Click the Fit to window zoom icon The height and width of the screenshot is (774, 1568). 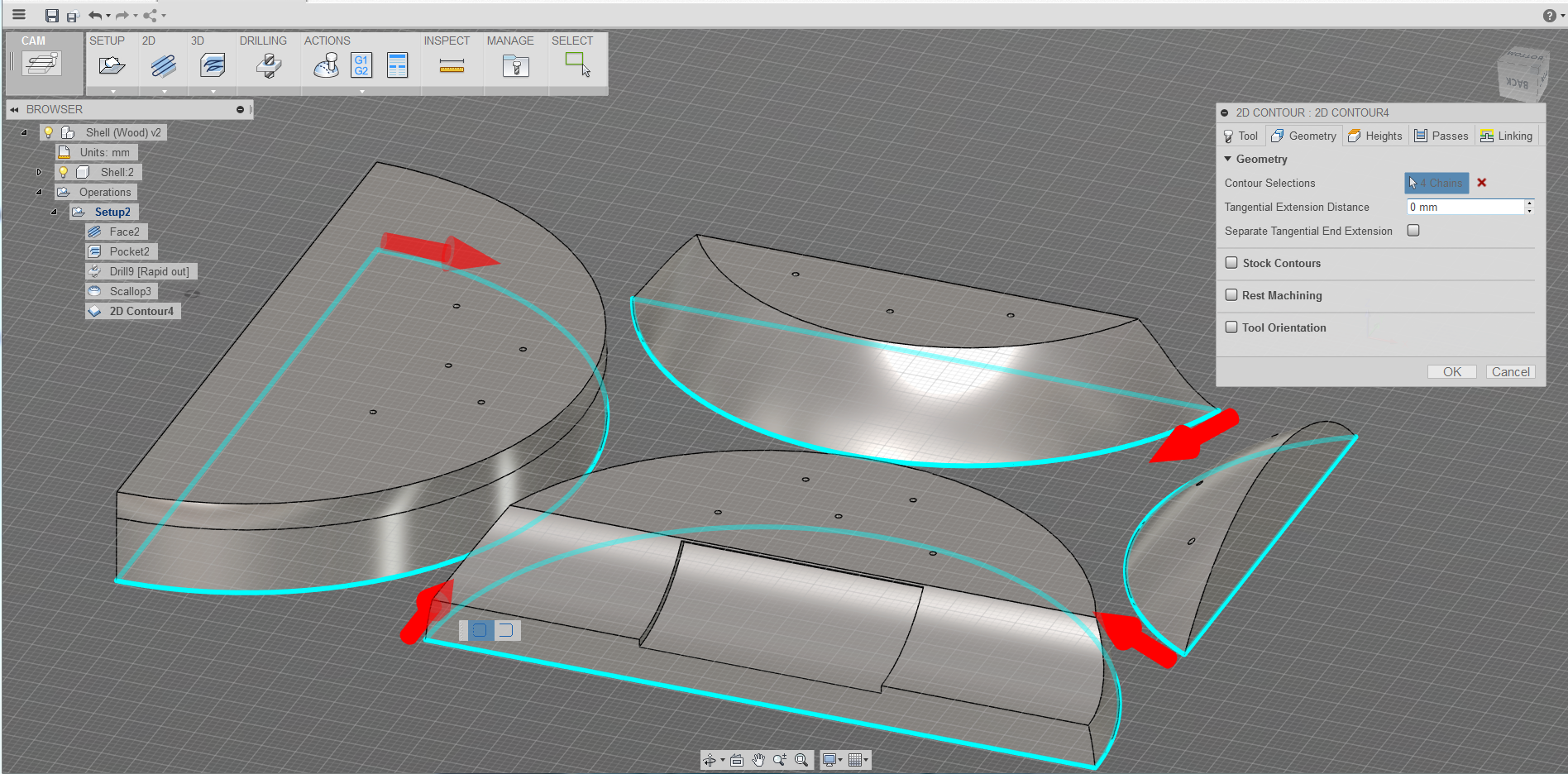(801, 760)
